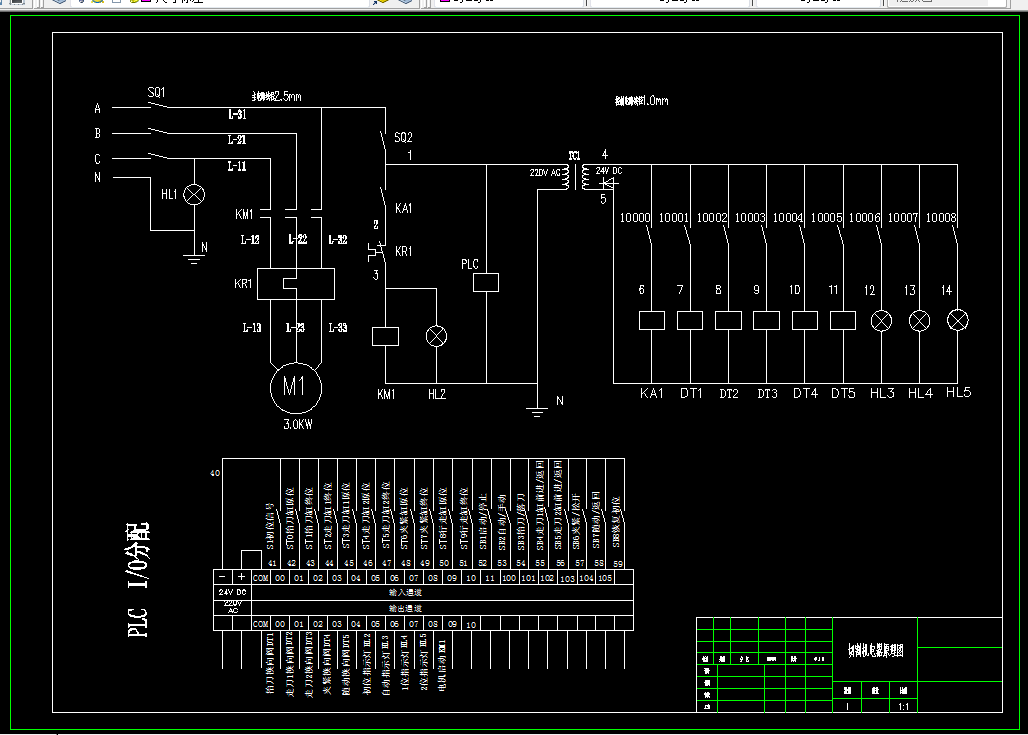Select the SQ2 switch label
This screenshot has height=735, width=1028.
[x=403, y=137]
